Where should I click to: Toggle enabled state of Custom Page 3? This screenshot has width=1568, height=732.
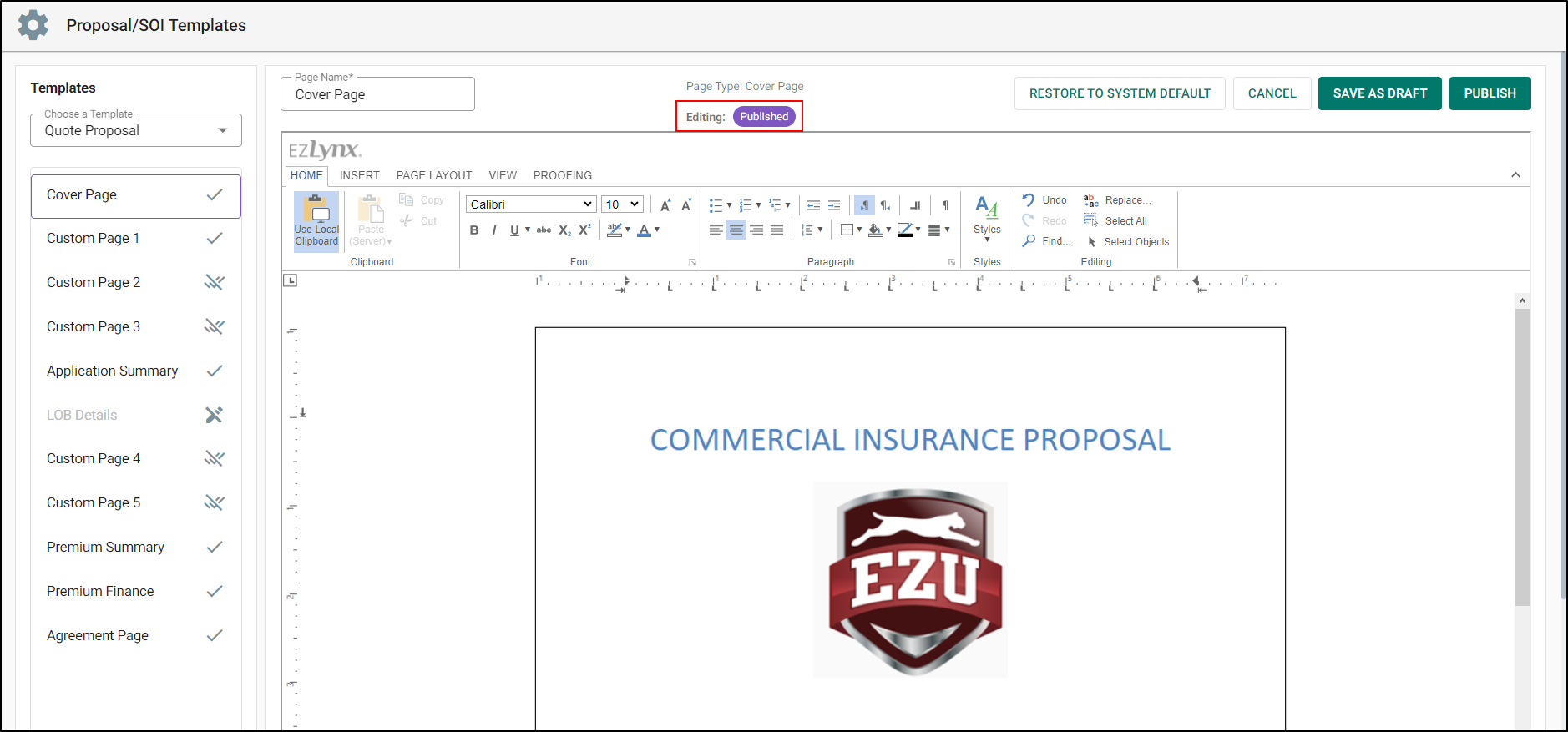[215, 326]
